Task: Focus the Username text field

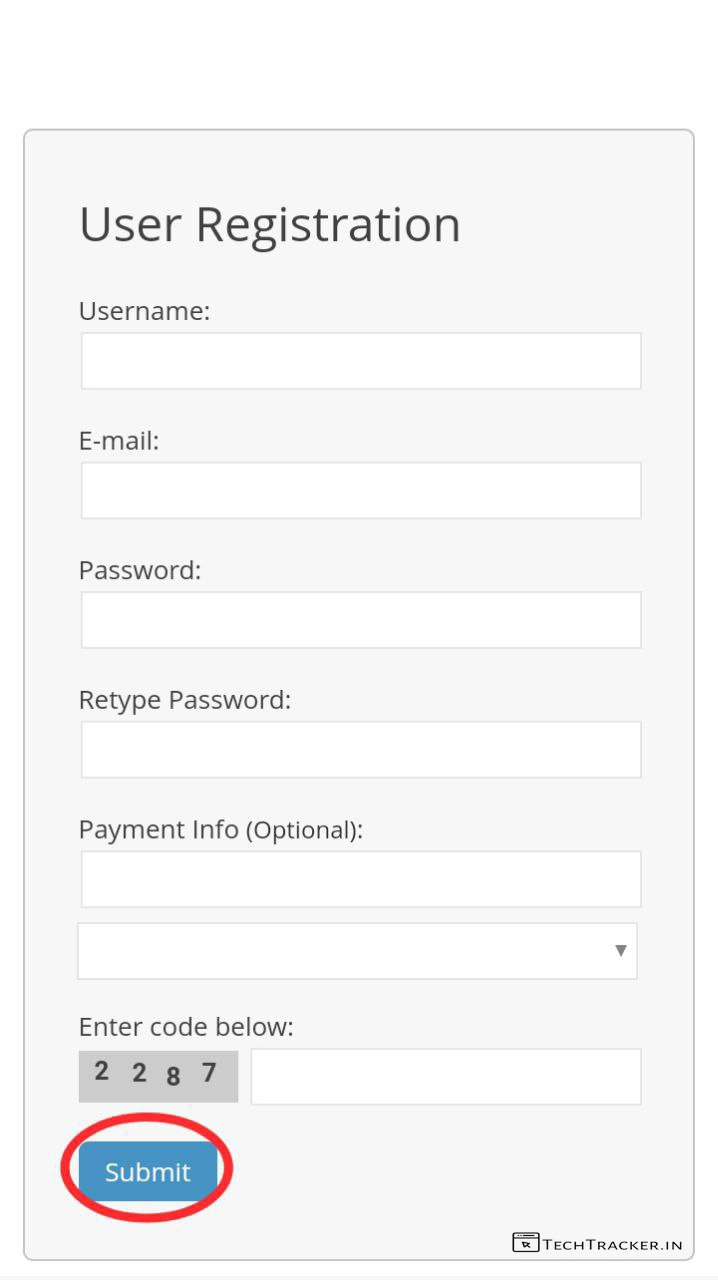Action: click(x=360, y=361)
